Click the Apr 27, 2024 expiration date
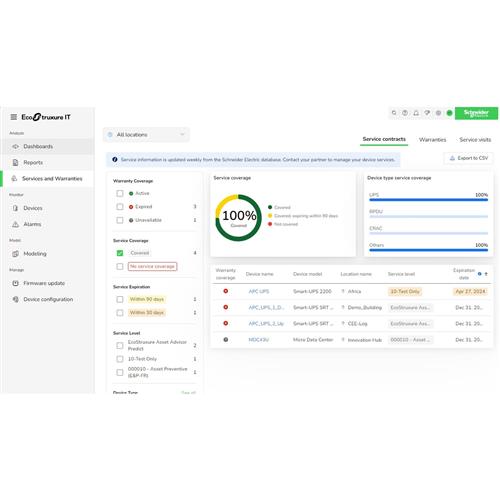This screenshot has width=500, height=500. 470,291
